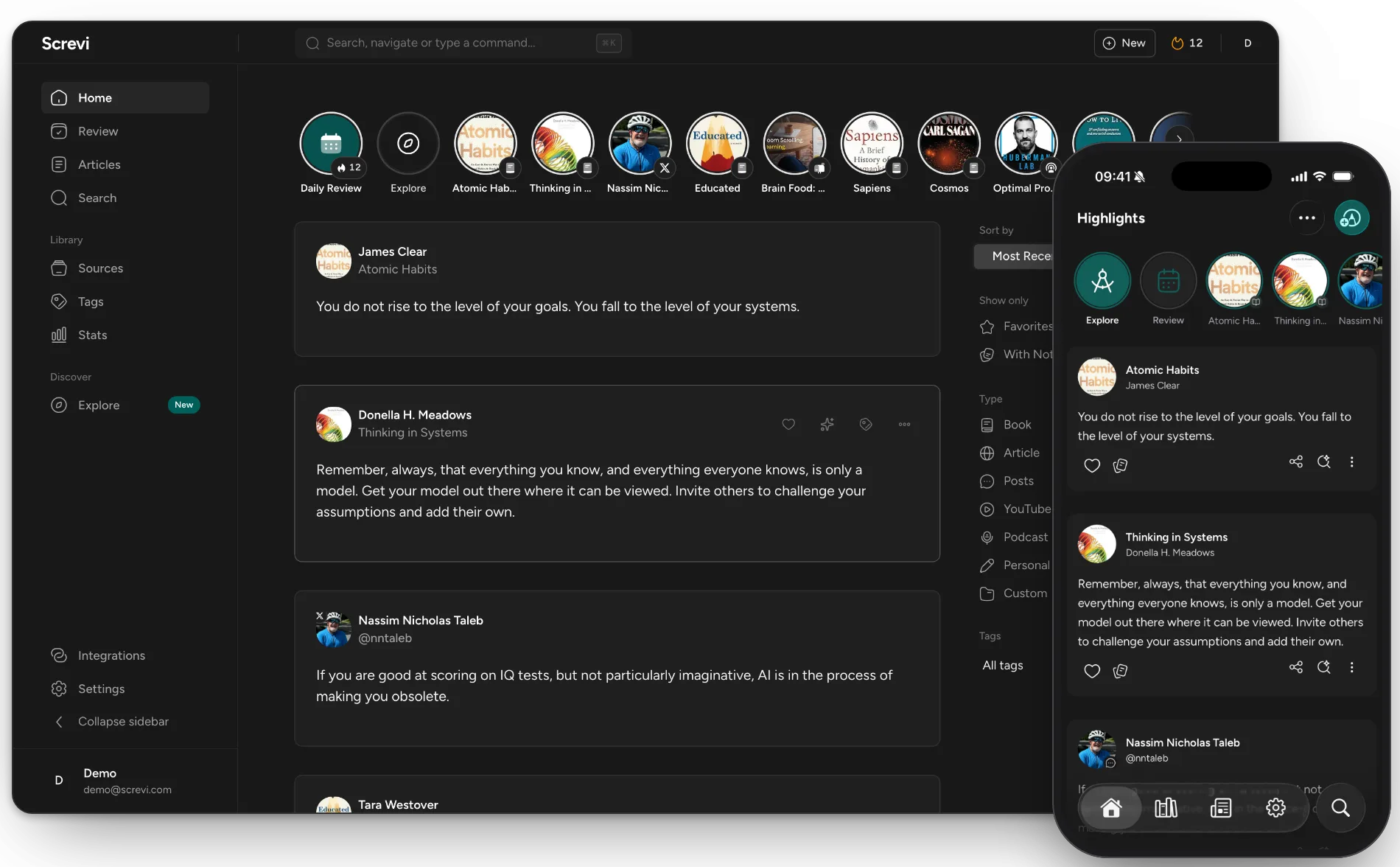Filter highlights by Posts type
Screen dimensions: 1400x867
pos(1007,481)
